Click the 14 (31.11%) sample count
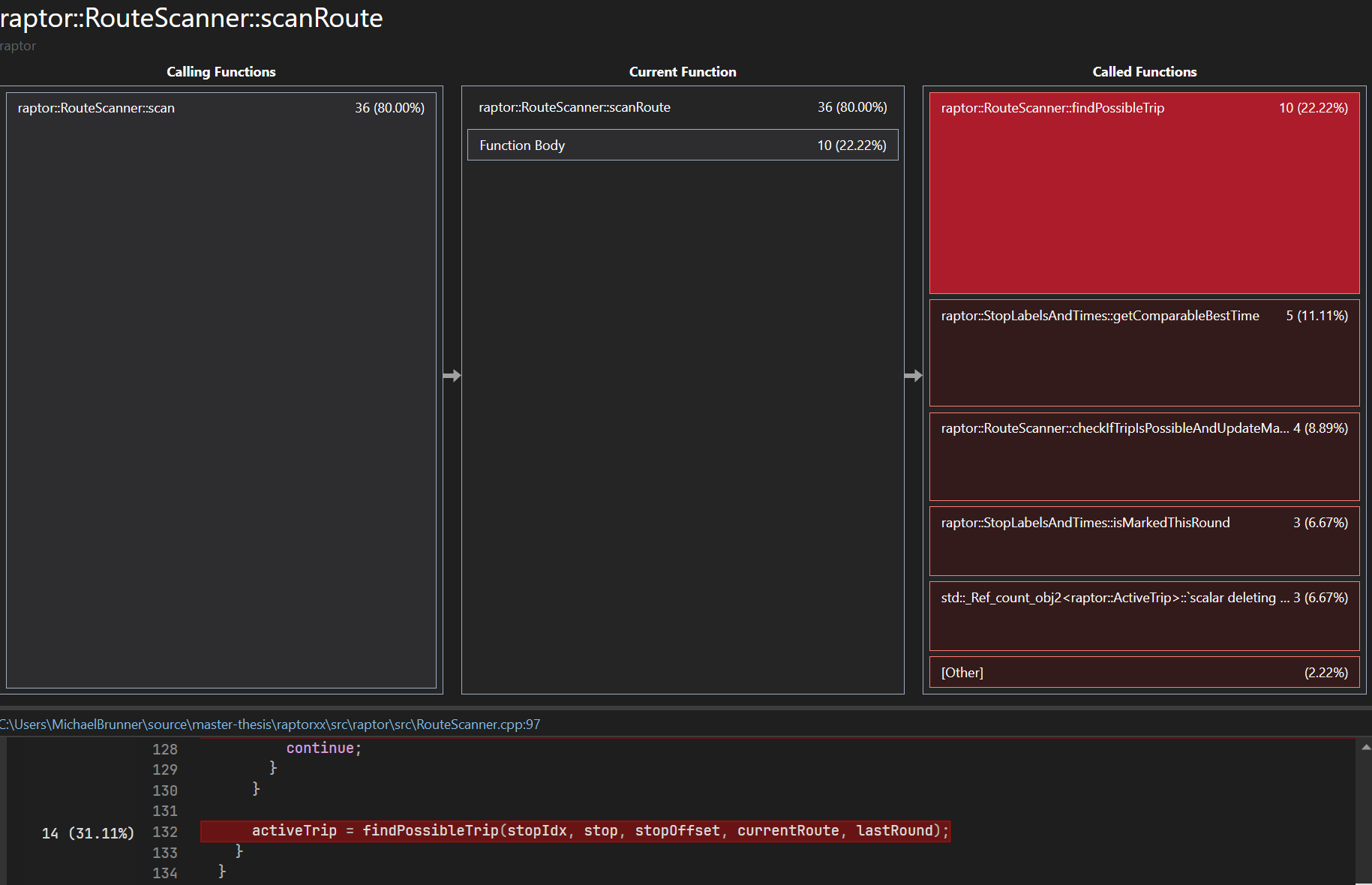The width and height of the screenshot is (1372, 885). [88, 832]
